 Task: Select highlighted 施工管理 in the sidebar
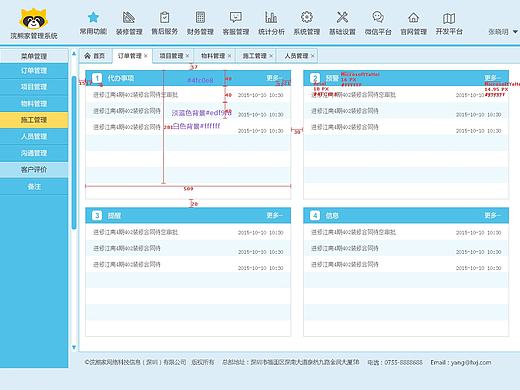tap(34, 120)
